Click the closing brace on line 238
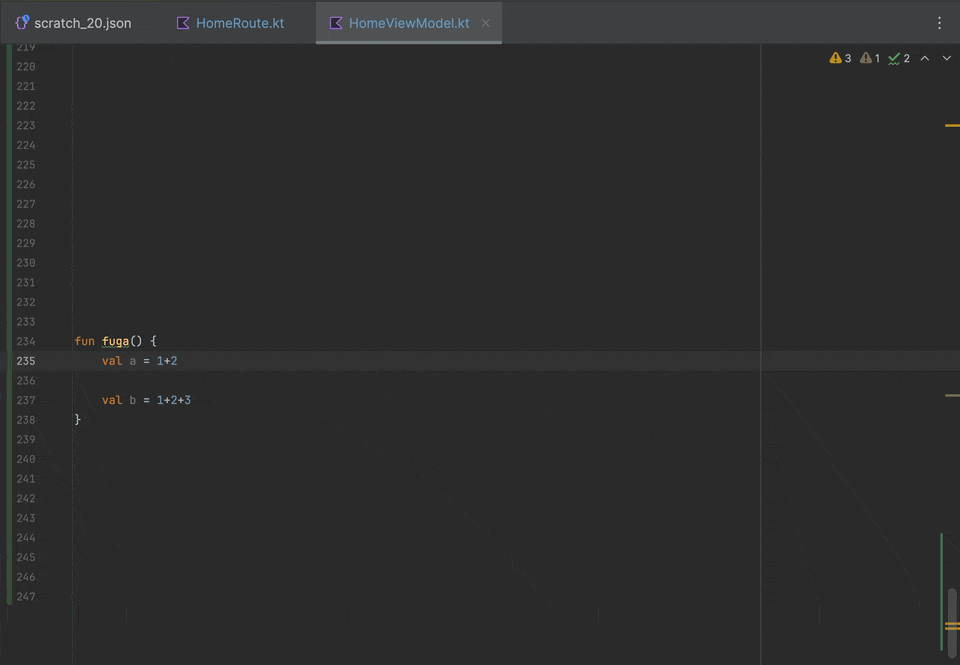This screenshot has width=960, height=665. 78,419
